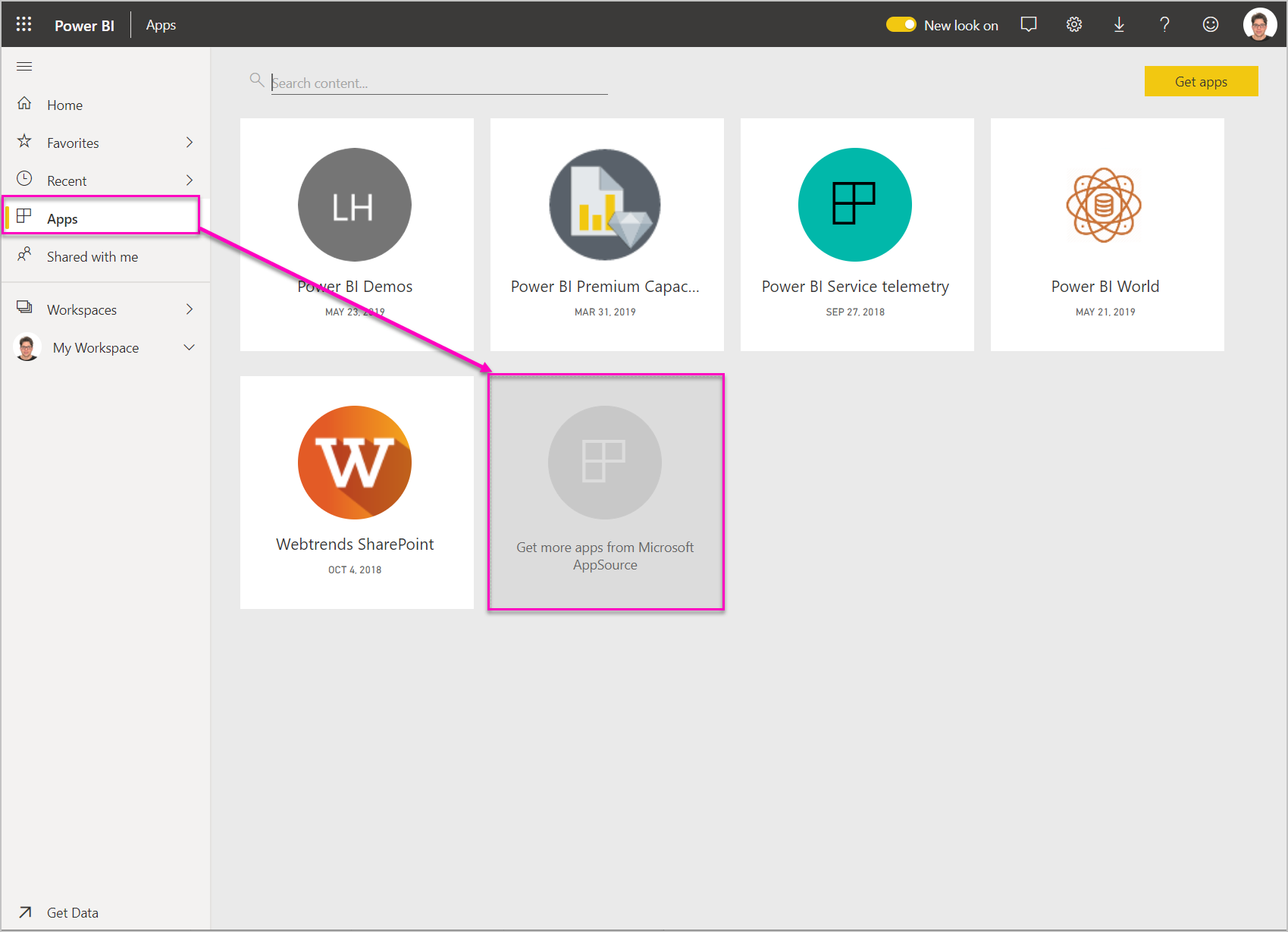Focus the Search content field
1288x932 pixels.
[440, 83]
